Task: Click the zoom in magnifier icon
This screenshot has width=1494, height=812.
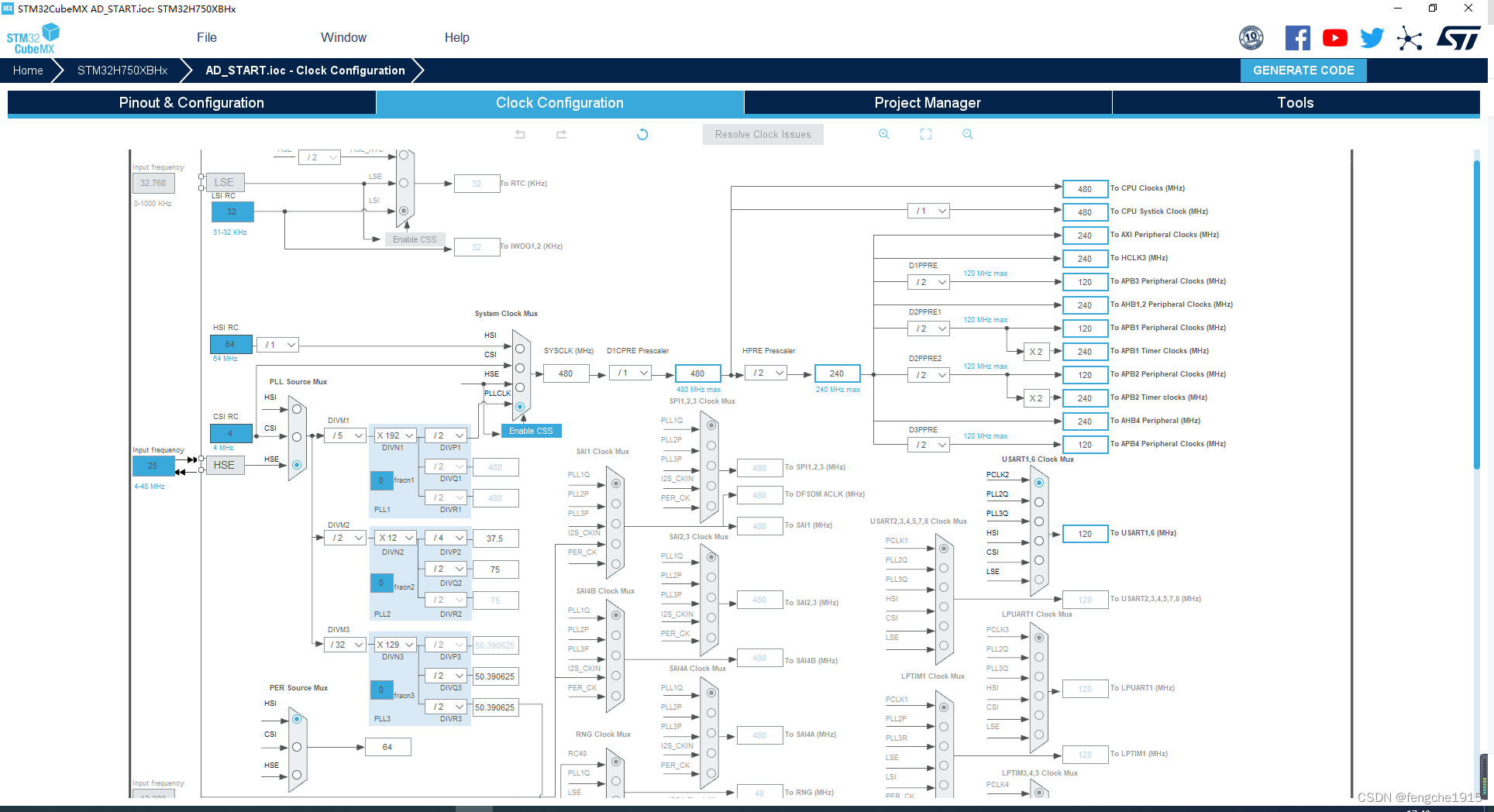Action: tap(884, 134)
